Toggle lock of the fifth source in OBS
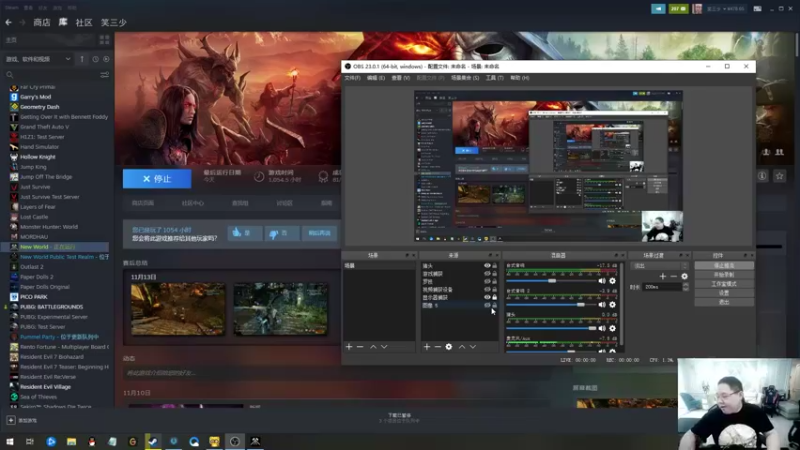The image size is (800, 450). [x=494, y=297]
